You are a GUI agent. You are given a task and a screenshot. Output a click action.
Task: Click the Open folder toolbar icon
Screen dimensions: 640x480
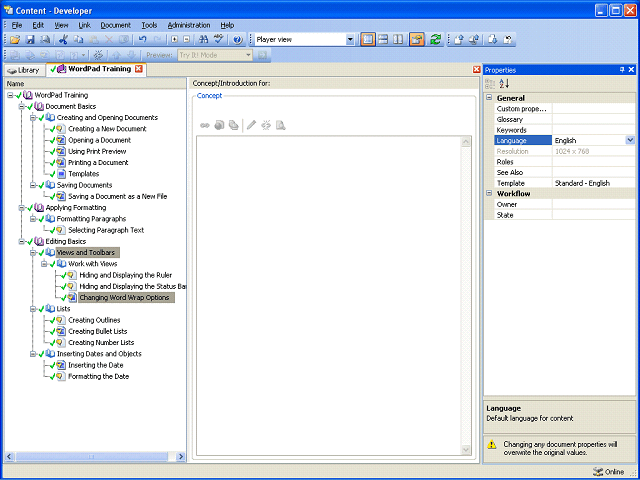pos(15,40)
